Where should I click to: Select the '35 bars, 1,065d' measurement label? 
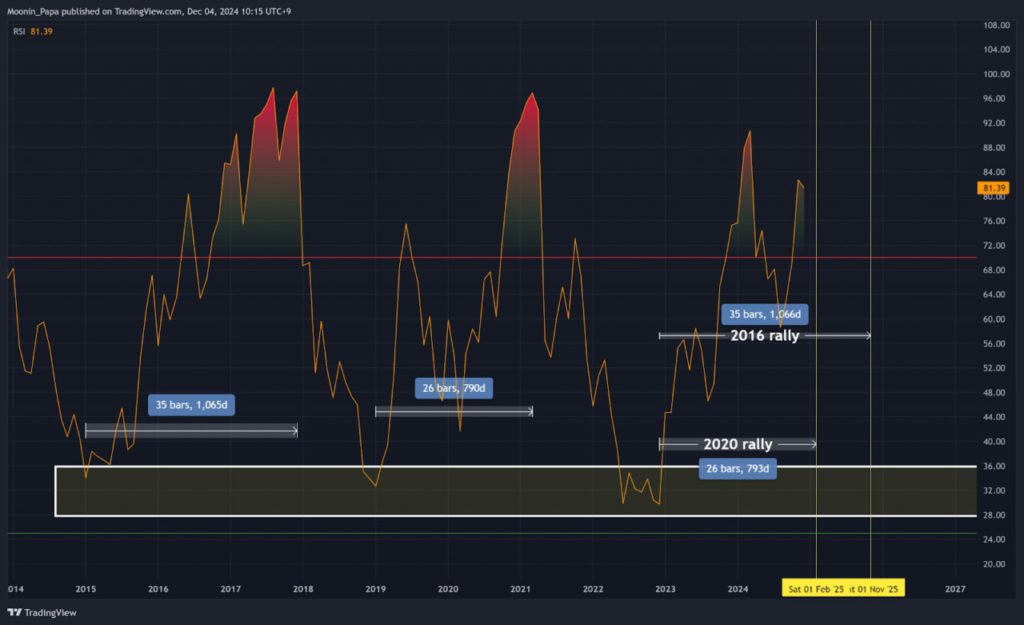191,405
